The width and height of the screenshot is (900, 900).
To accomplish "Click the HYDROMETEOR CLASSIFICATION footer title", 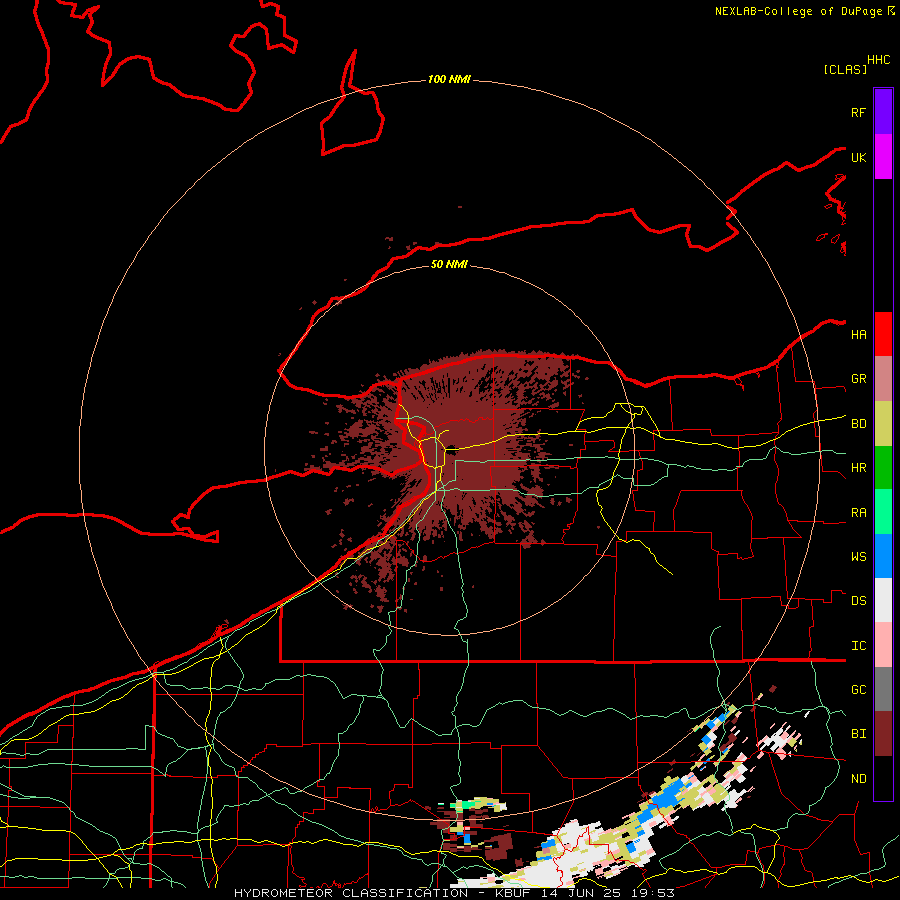I will click(351, 893).
